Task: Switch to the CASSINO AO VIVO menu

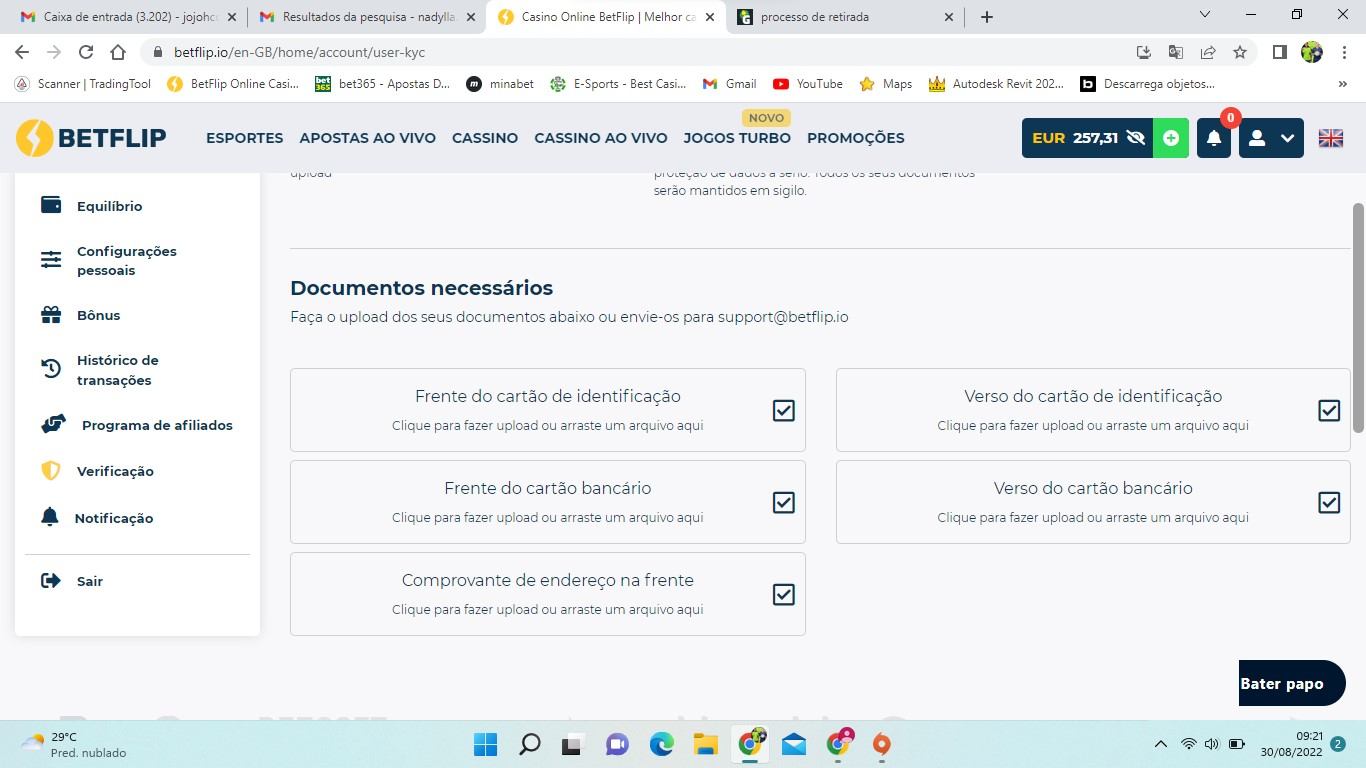Action: coord(600,138)
